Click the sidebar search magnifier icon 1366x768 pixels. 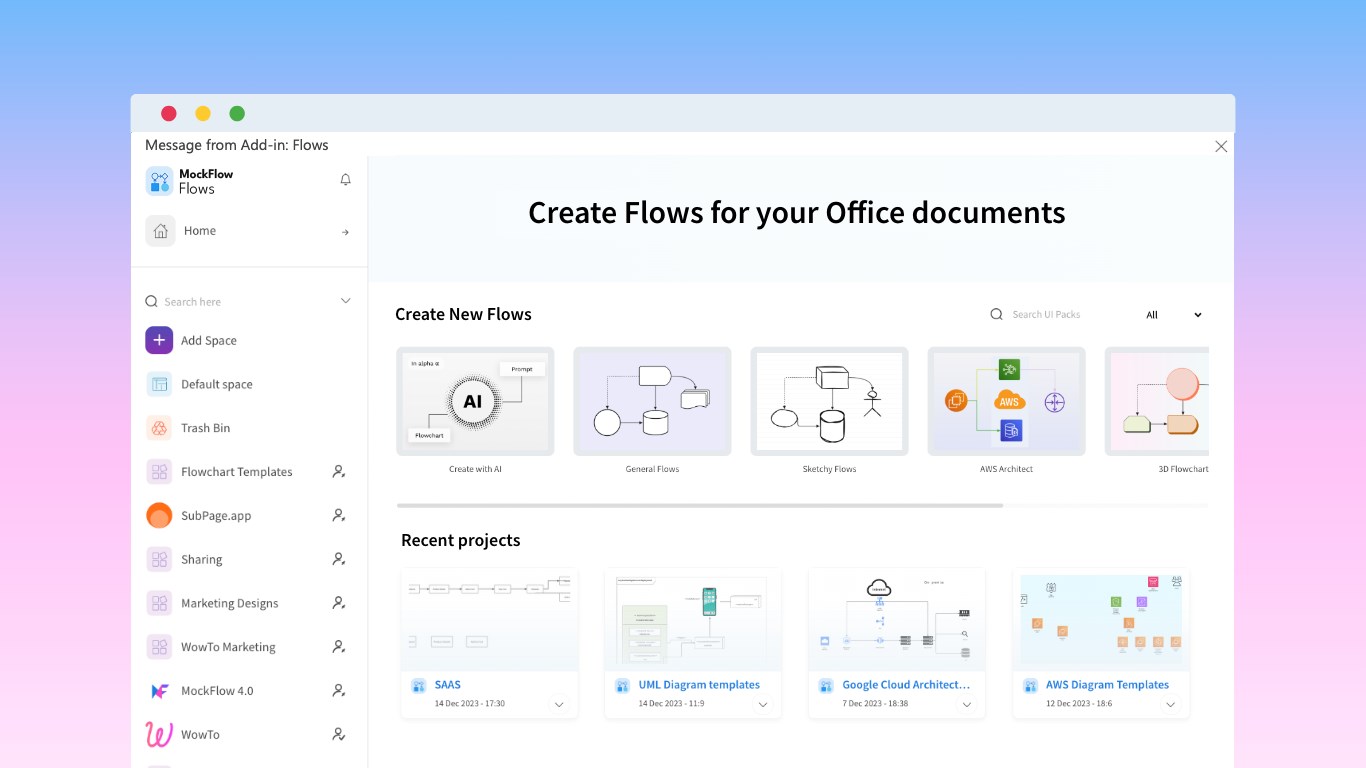[x=152, y=301]
